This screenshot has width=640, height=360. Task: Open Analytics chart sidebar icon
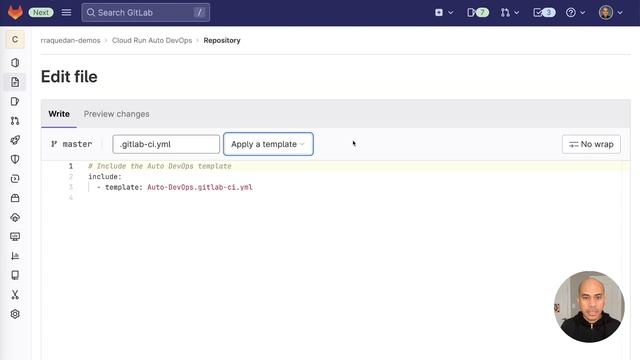[15, 256]
